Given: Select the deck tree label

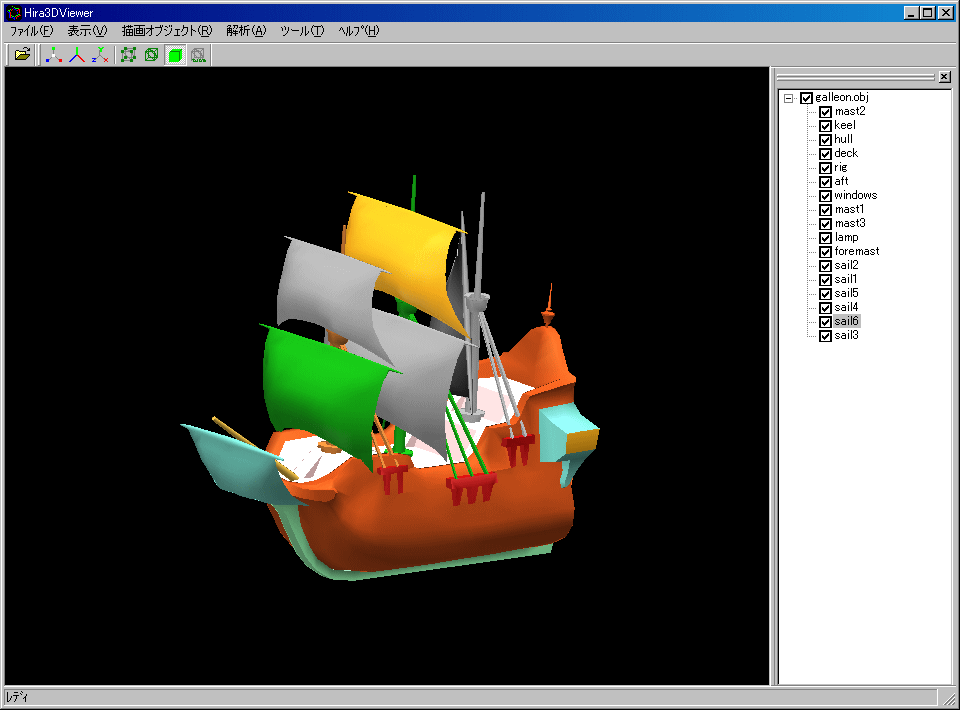Looking at the screenshot, I should point(846,154).
